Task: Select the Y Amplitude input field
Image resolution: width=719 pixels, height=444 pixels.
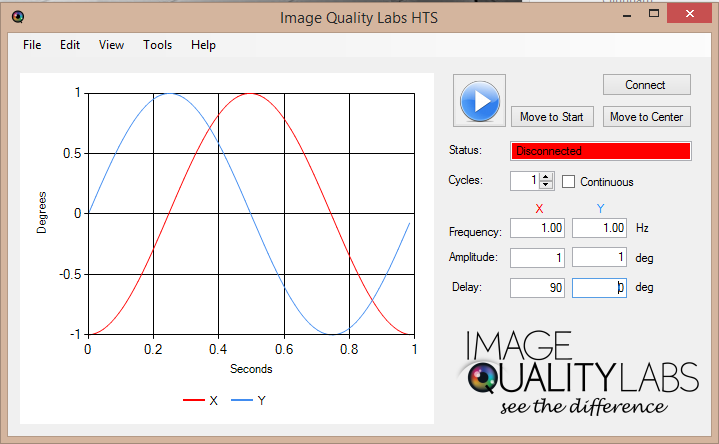Action: [x=600, y=258]
